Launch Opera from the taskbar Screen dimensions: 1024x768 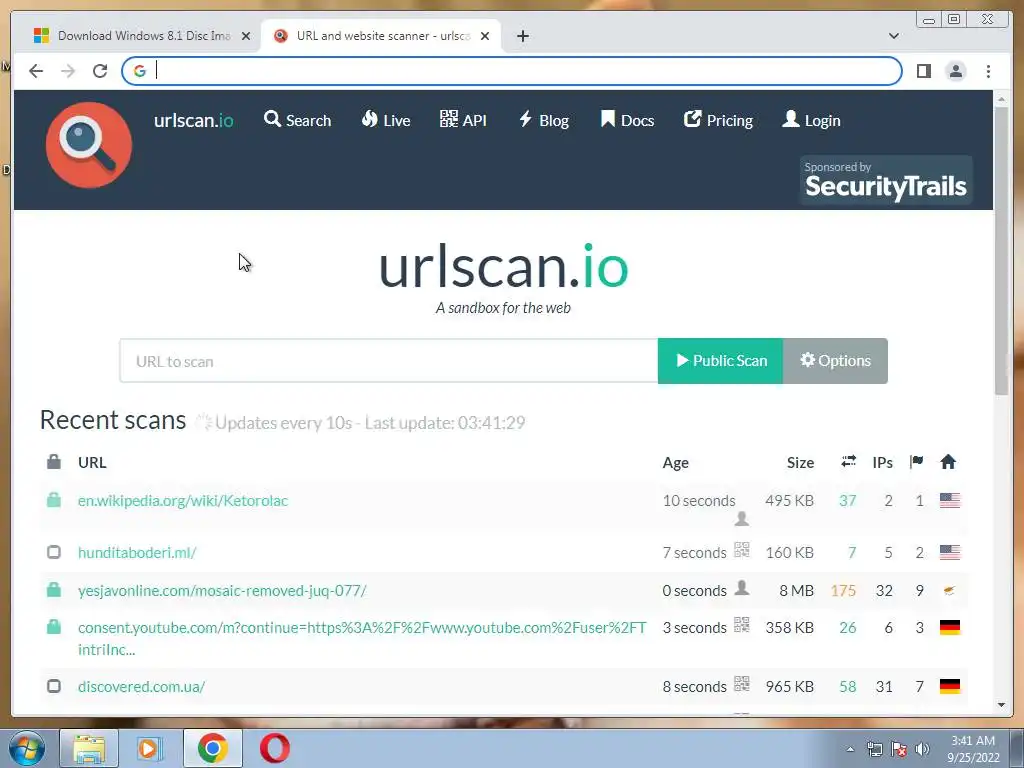tap(274, 748)
